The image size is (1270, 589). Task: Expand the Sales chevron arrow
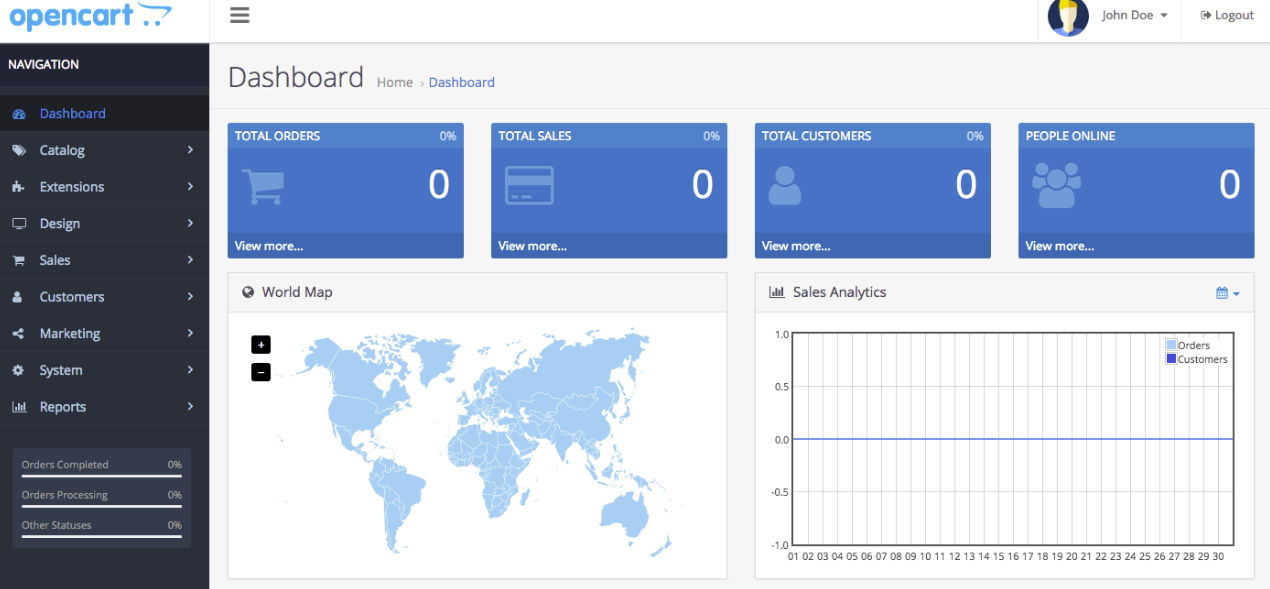(190, 260)
